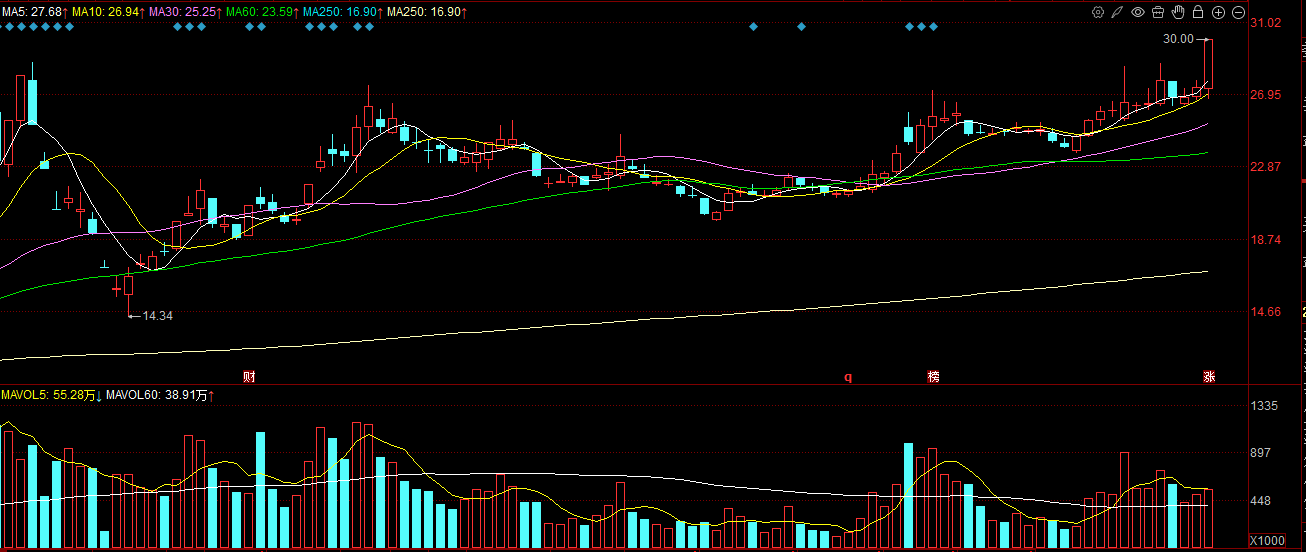Select the hand pan tool icon
The image size is (1306, 552).
tap(1178, 12)
